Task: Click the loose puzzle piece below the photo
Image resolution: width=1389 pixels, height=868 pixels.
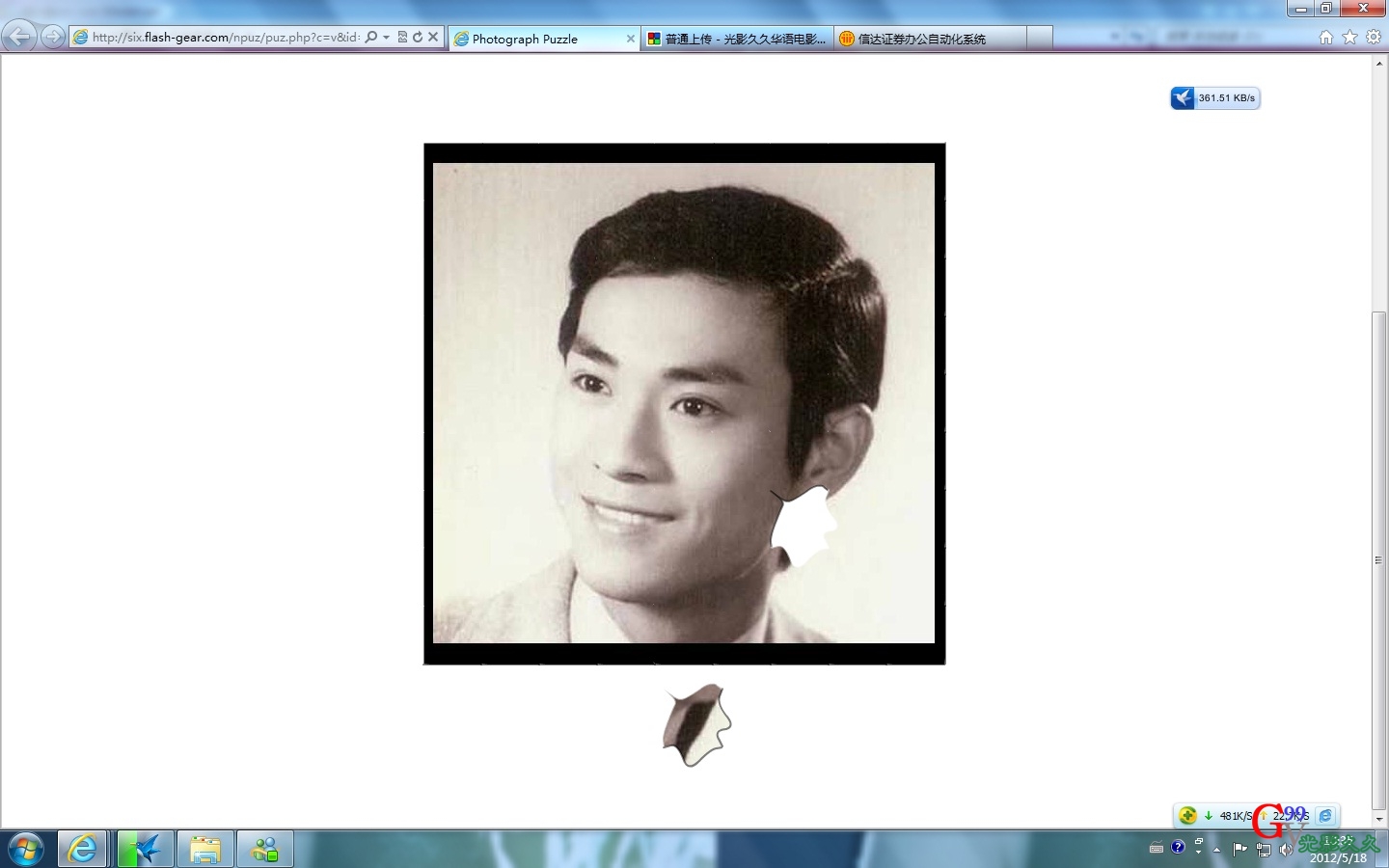Action: [696, 725]
